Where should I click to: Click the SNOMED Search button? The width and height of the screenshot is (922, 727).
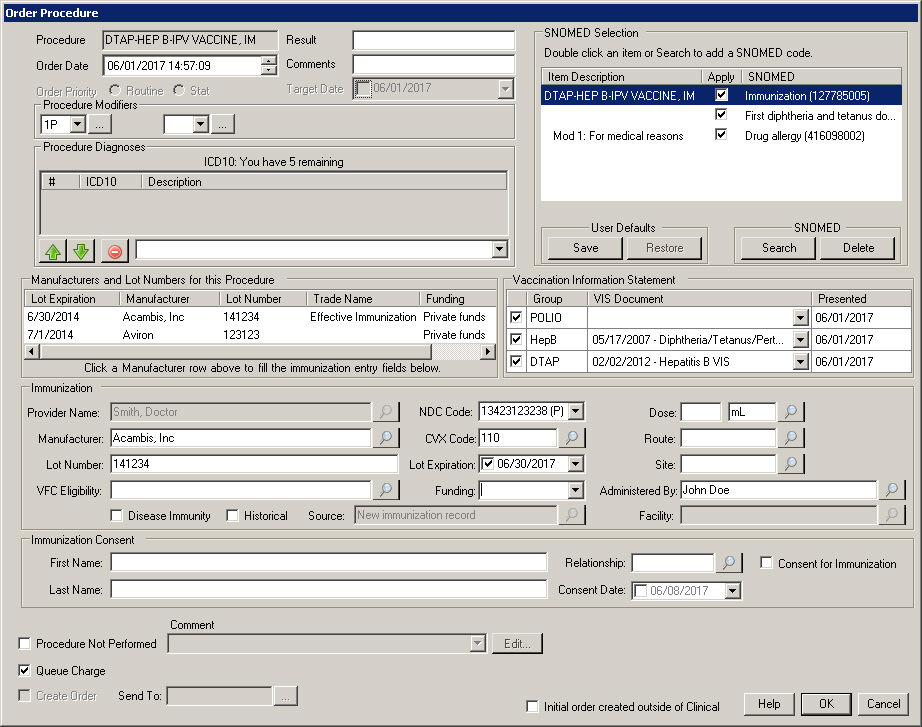coord(779,248)
